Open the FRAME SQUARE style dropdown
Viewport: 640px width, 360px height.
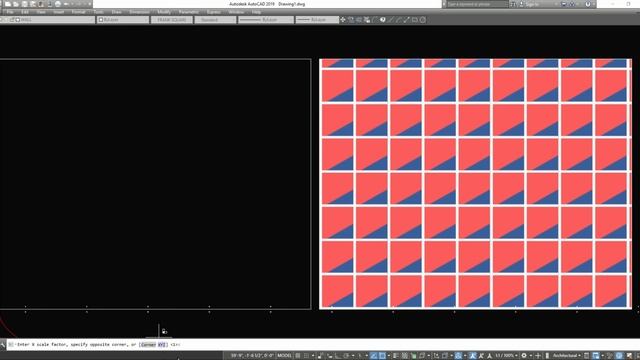pos(171,20)
